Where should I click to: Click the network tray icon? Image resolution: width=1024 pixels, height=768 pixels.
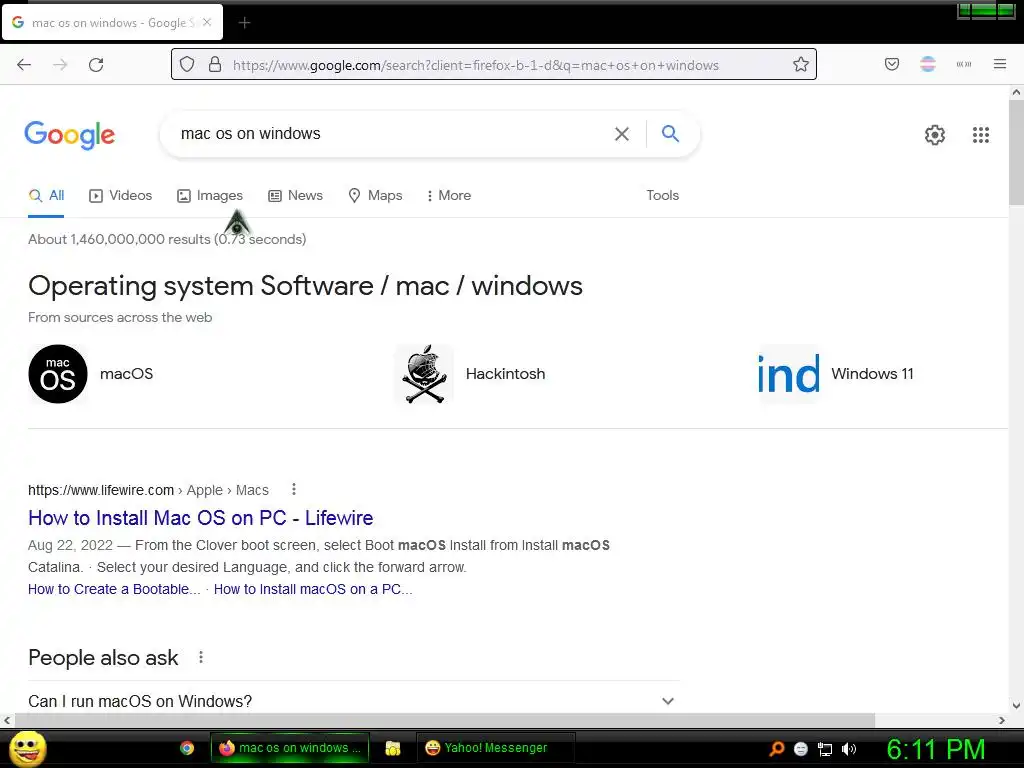(825, 749)
